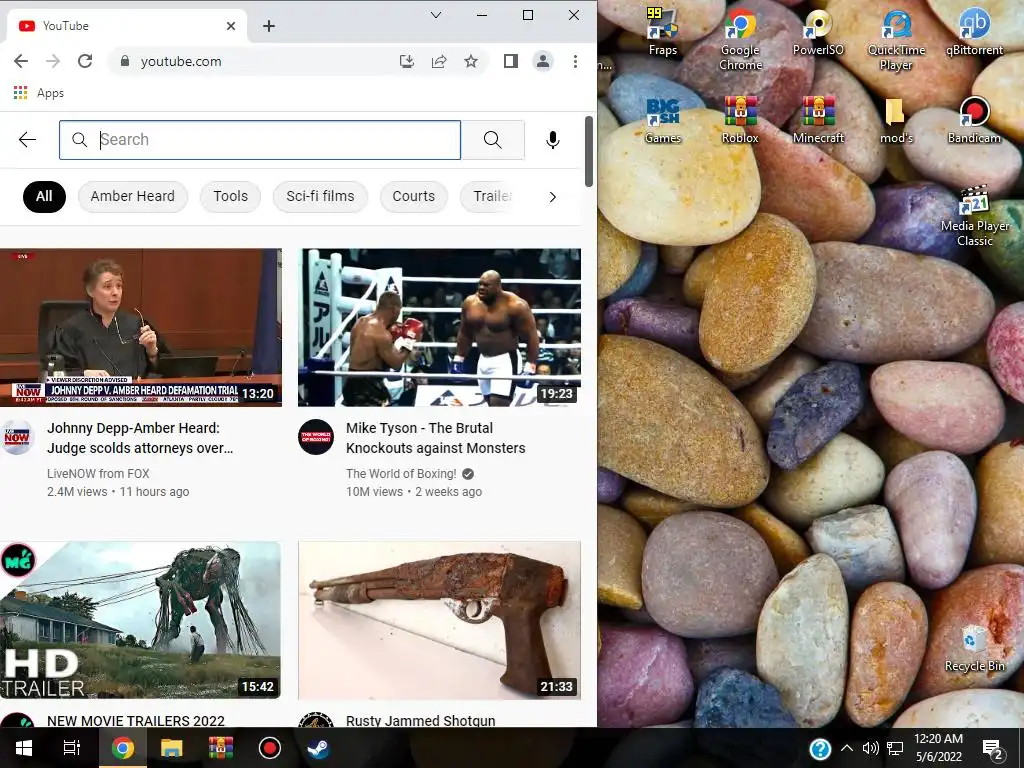Open the HD Trailer movie thumbnail
The image size is (1024, 768).
tap(140, 620)
